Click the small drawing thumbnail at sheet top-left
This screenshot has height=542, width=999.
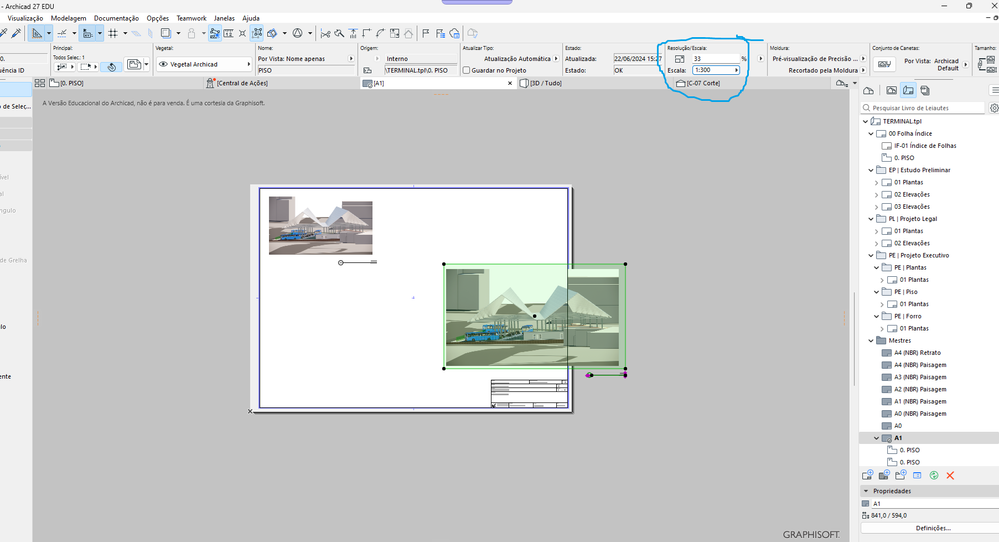320,225
